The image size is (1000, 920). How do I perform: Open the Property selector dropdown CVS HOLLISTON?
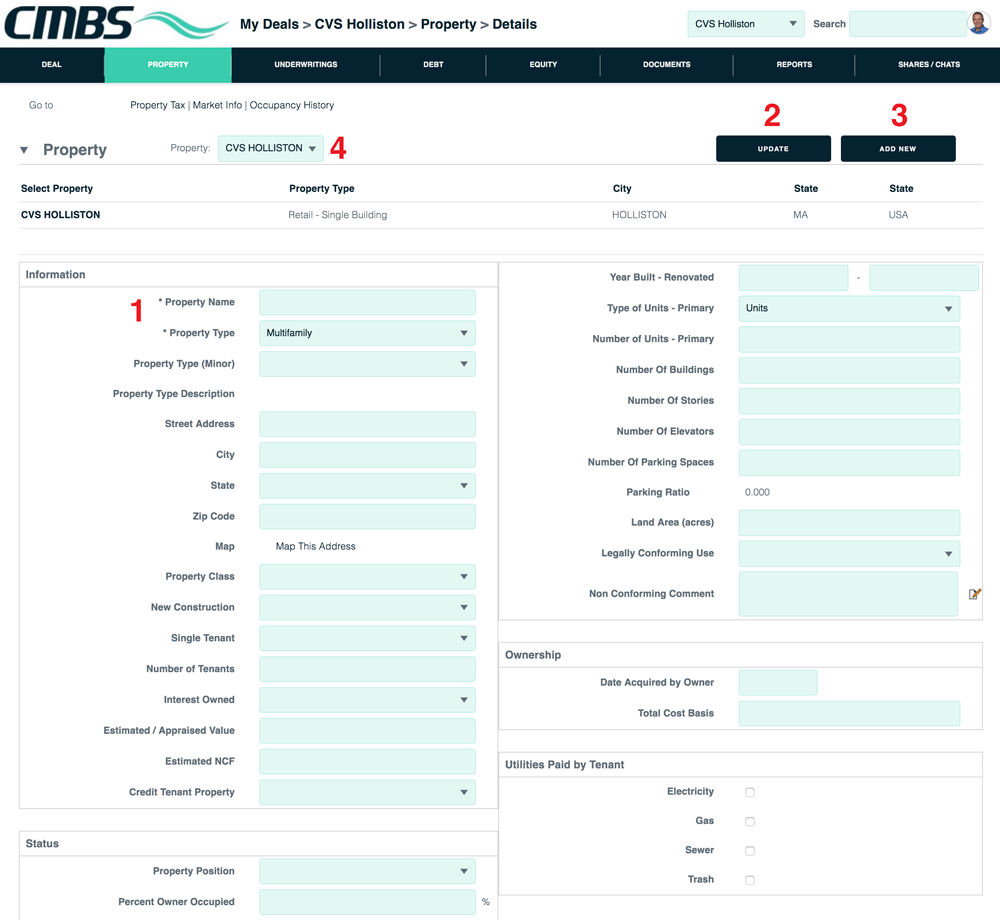pos(270,148)
